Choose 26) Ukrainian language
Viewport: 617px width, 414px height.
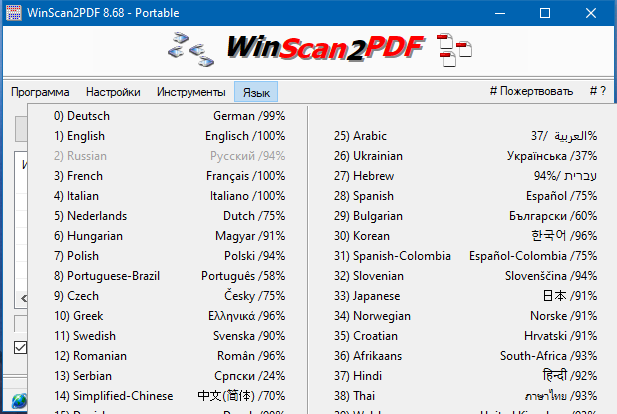(x=463, y=156)
